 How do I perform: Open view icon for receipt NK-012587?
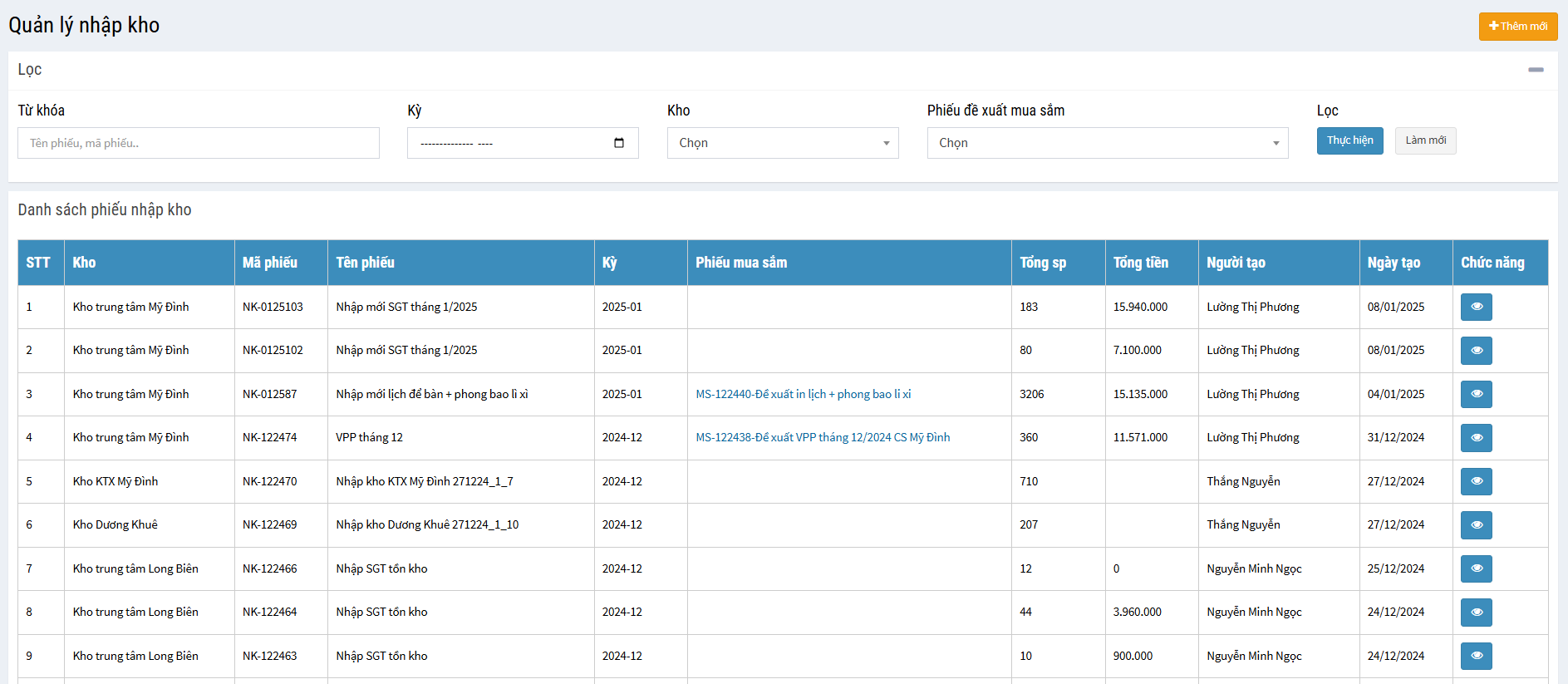(x=1476, y=394)
